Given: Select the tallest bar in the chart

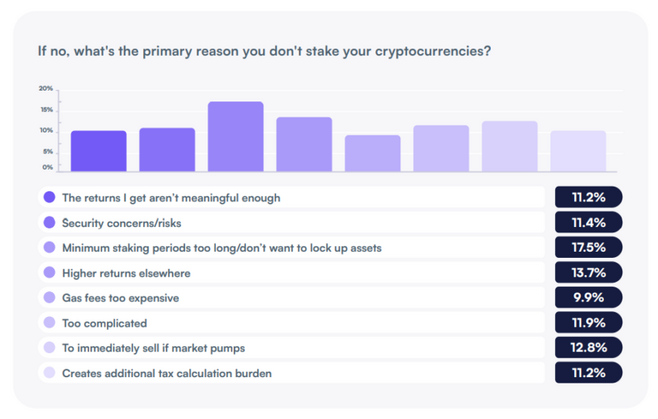Looking at the screenshot, I should (235, 136).
